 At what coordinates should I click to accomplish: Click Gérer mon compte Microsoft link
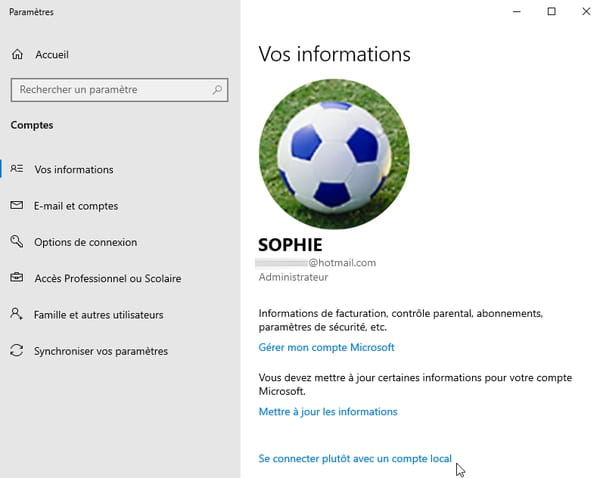pyautogui.click(x=326, y=347)
